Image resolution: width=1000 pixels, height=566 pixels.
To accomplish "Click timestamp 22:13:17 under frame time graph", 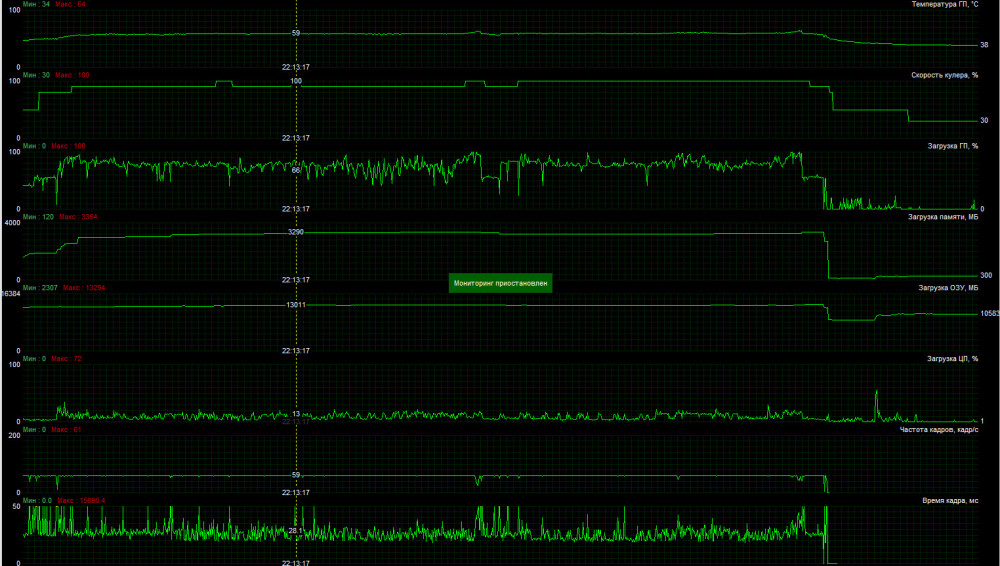I will pyautogui.click(x=296, y=563).
